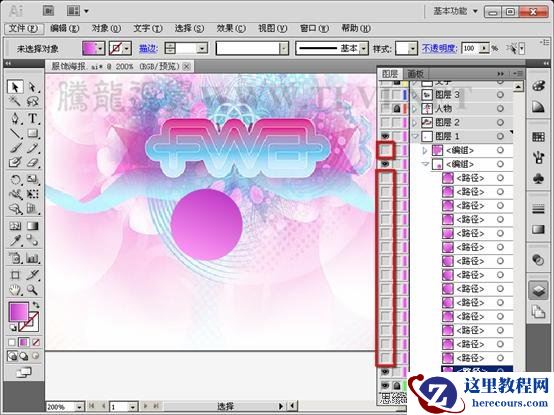The height and width of the screenshot is (415, 554).
Task: Select the Type (T) tool
Action: coord(33,118)
